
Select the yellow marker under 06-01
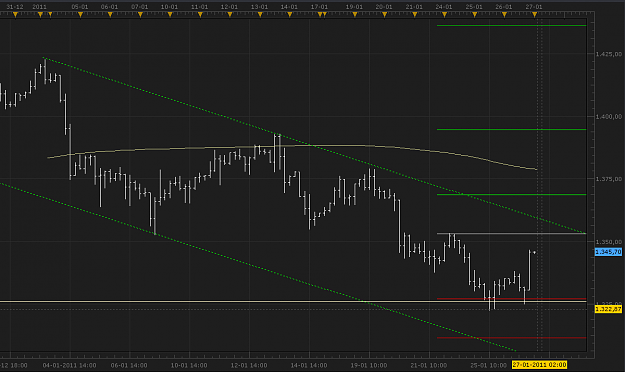coord(110,15)
